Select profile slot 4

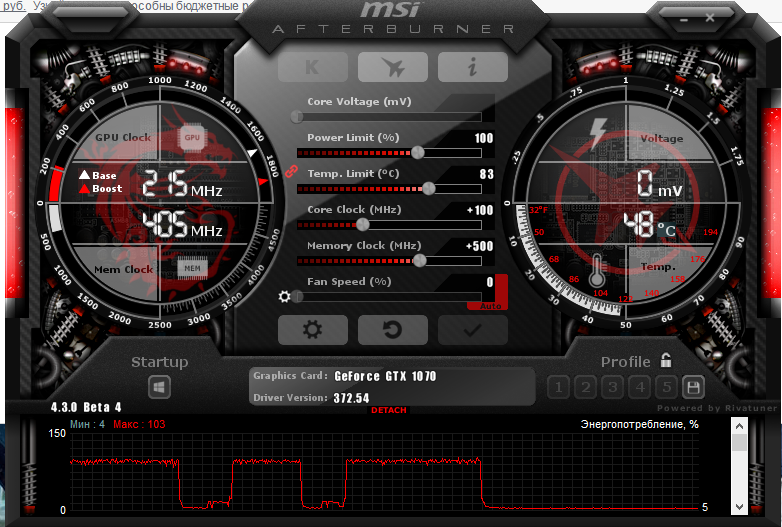(639, 387)
